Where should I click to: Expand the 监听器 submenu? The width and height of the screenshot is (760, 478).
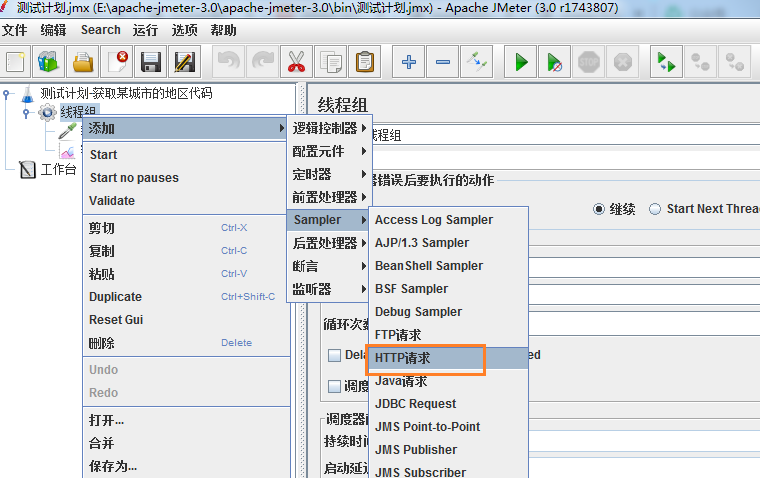330,289
